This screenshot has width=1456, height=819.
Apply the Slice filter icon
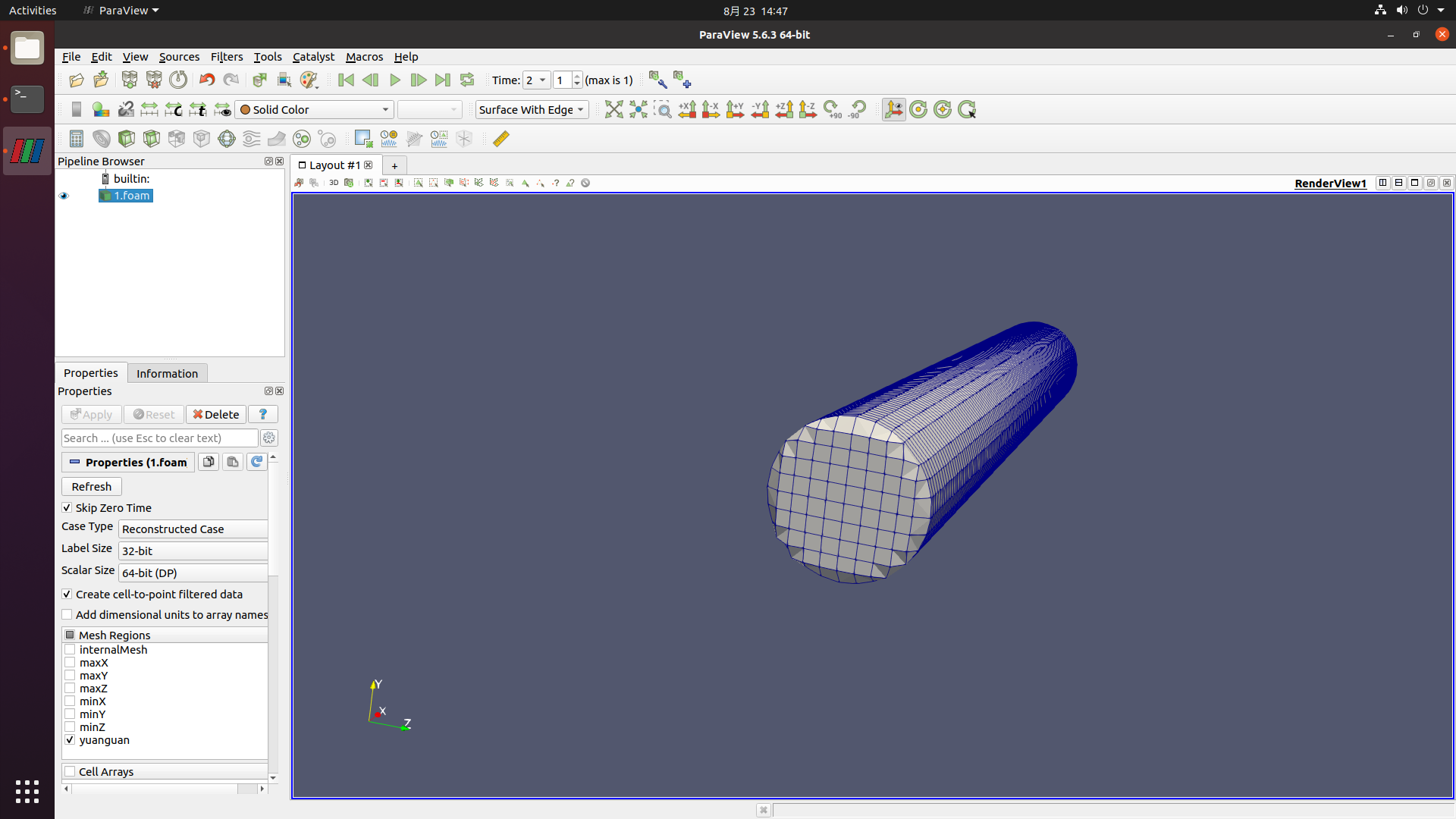(x=152, y=139)
